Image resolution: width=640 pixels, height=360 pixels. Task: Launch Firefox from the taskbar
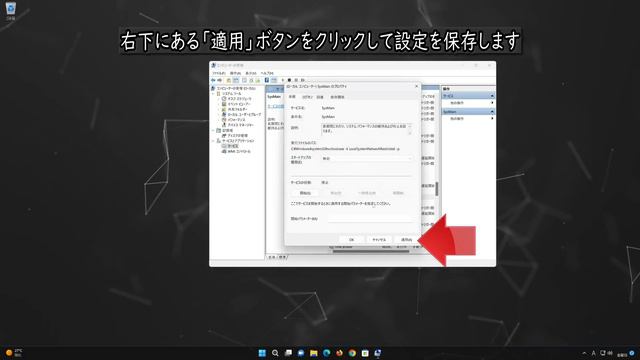point(339,353)
